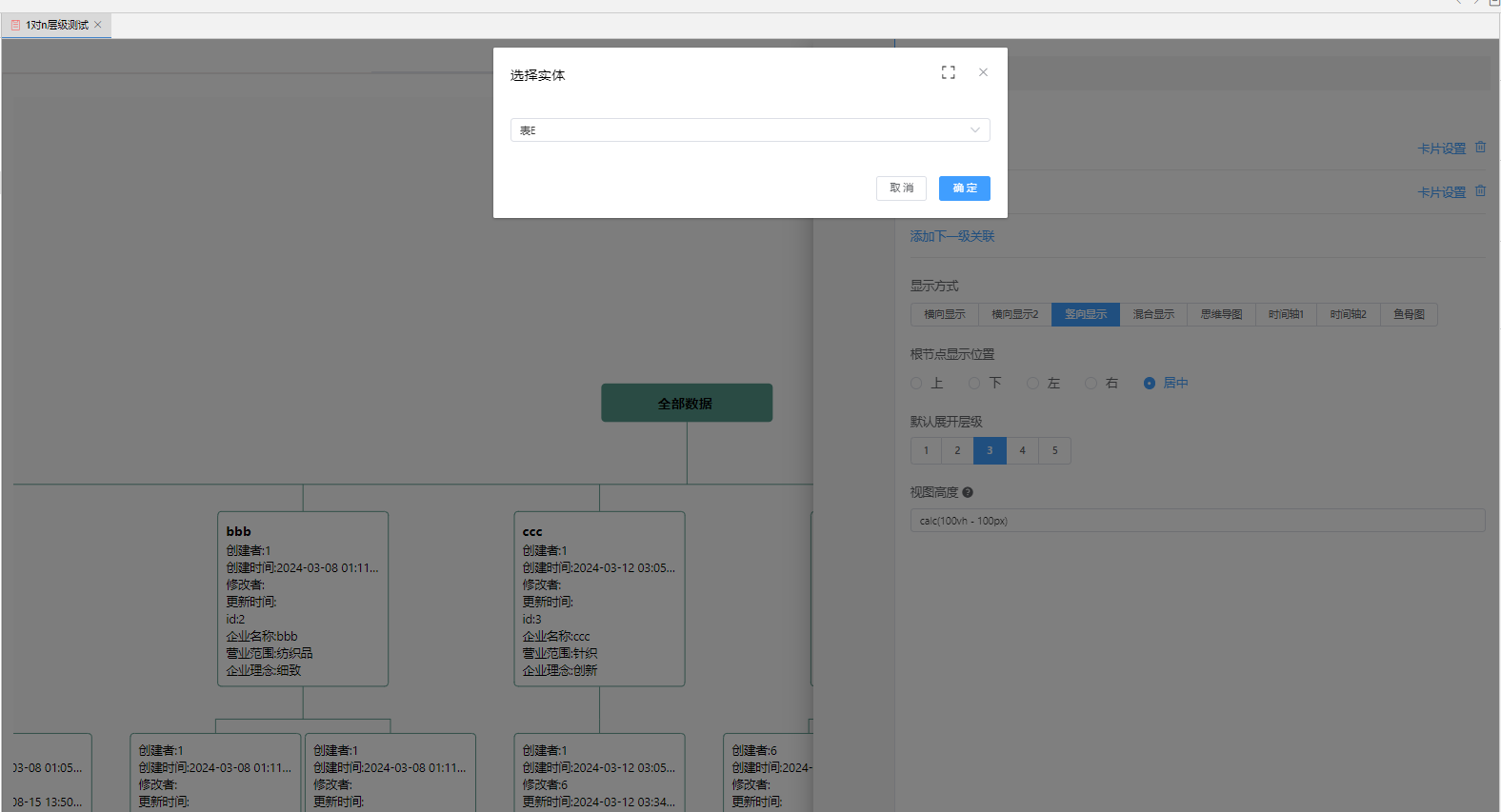The height and width of the screenshot is (812, 1501).
Task: Choose the 居中 radio button
Action: 1150,384
